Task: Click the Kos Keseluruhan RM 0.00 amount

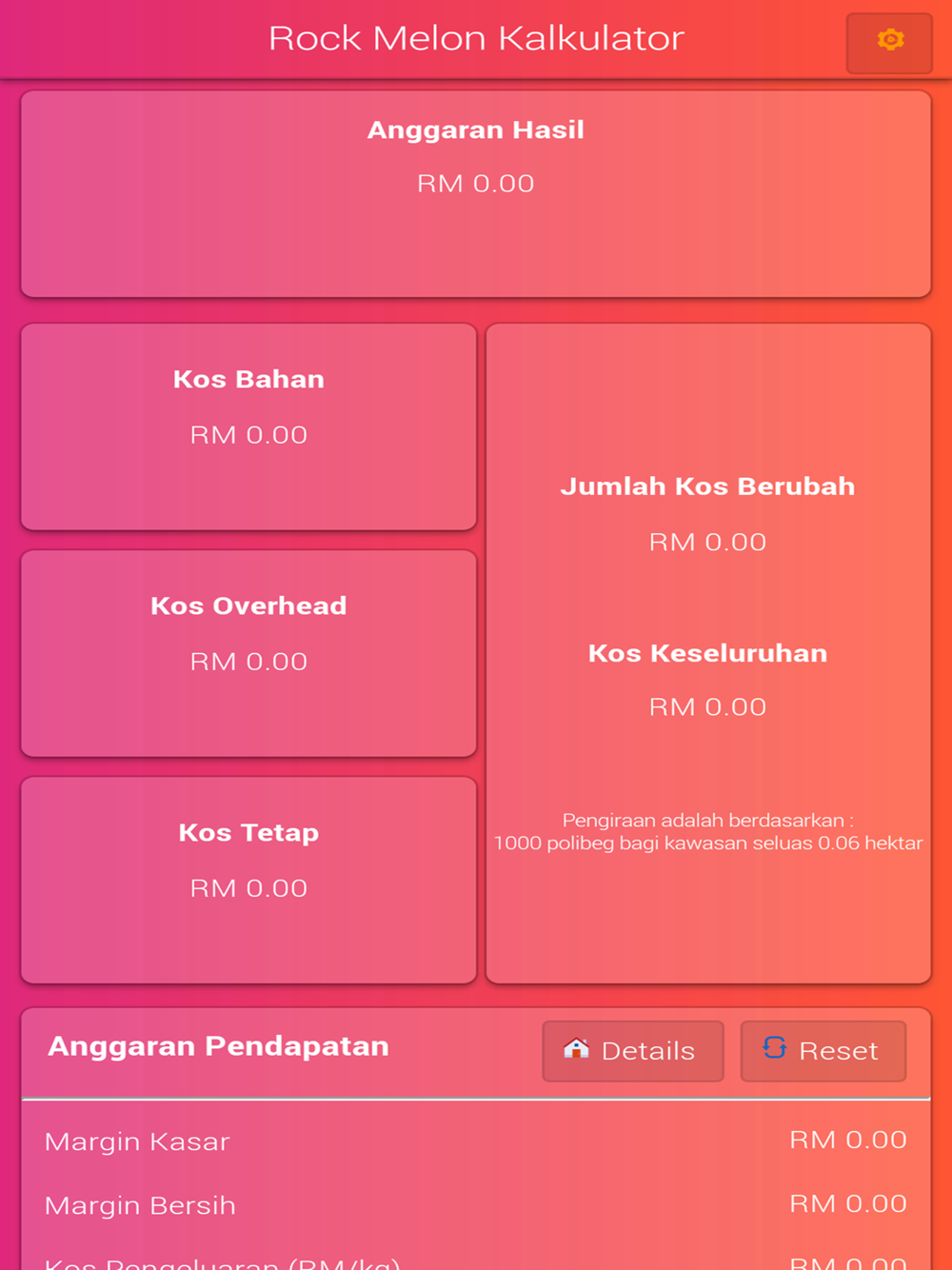Action: pos(707,707)
